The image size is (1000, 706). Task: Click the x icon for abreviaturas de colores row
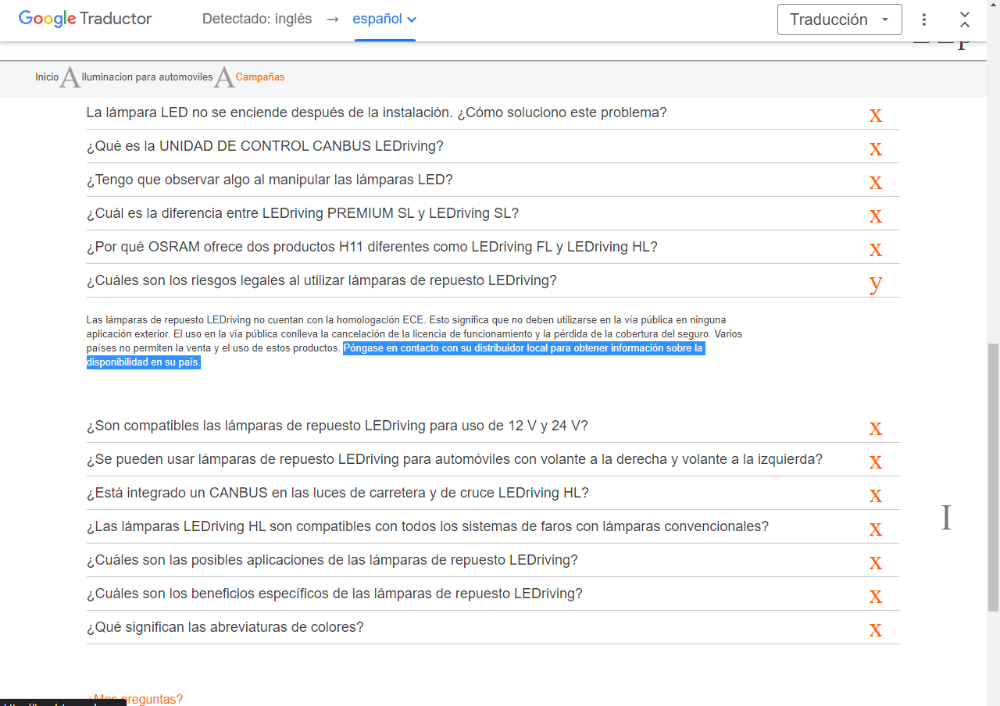[876, 630]
